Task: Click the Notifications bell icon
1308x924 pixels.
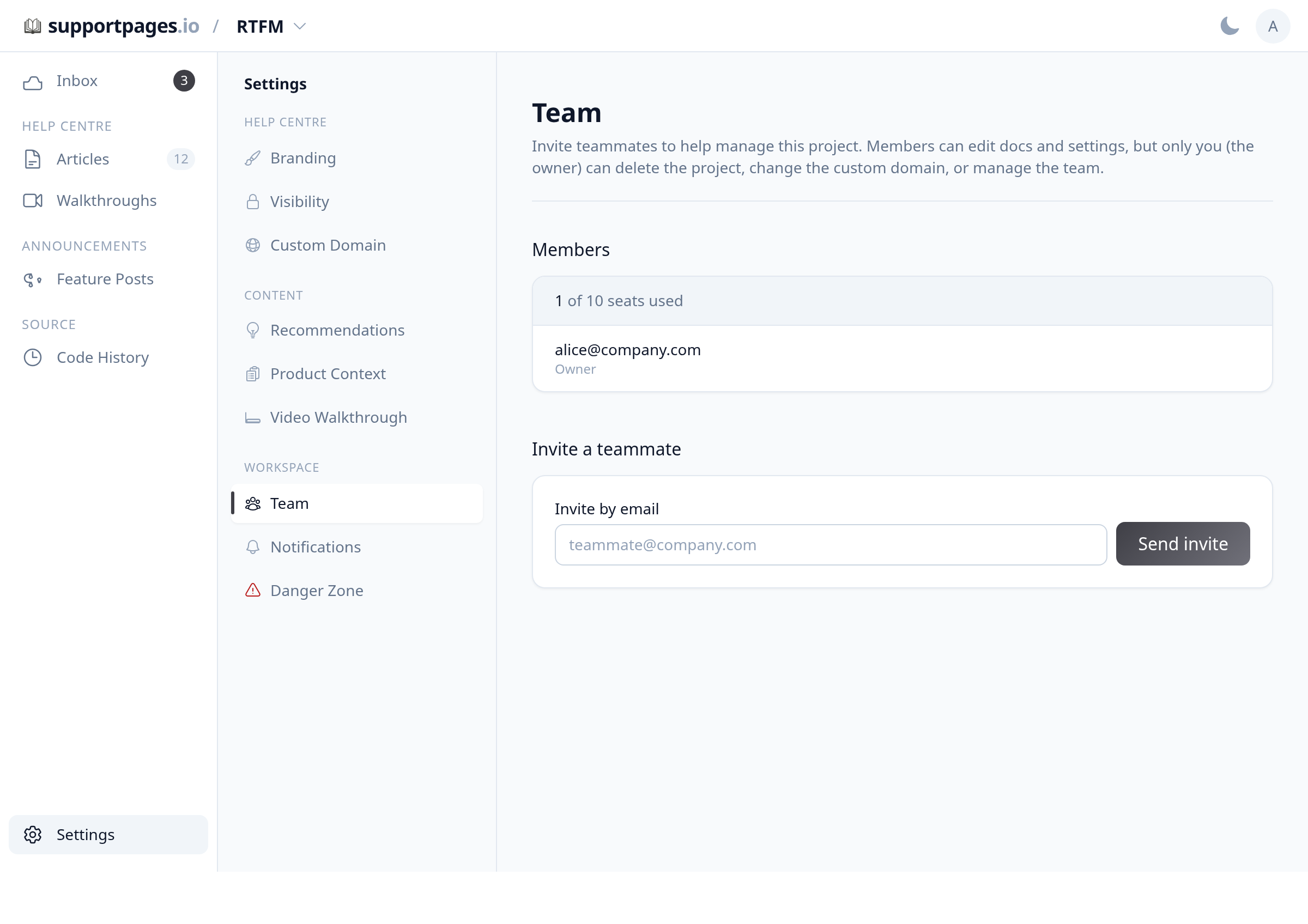Action: click(253, 547)
